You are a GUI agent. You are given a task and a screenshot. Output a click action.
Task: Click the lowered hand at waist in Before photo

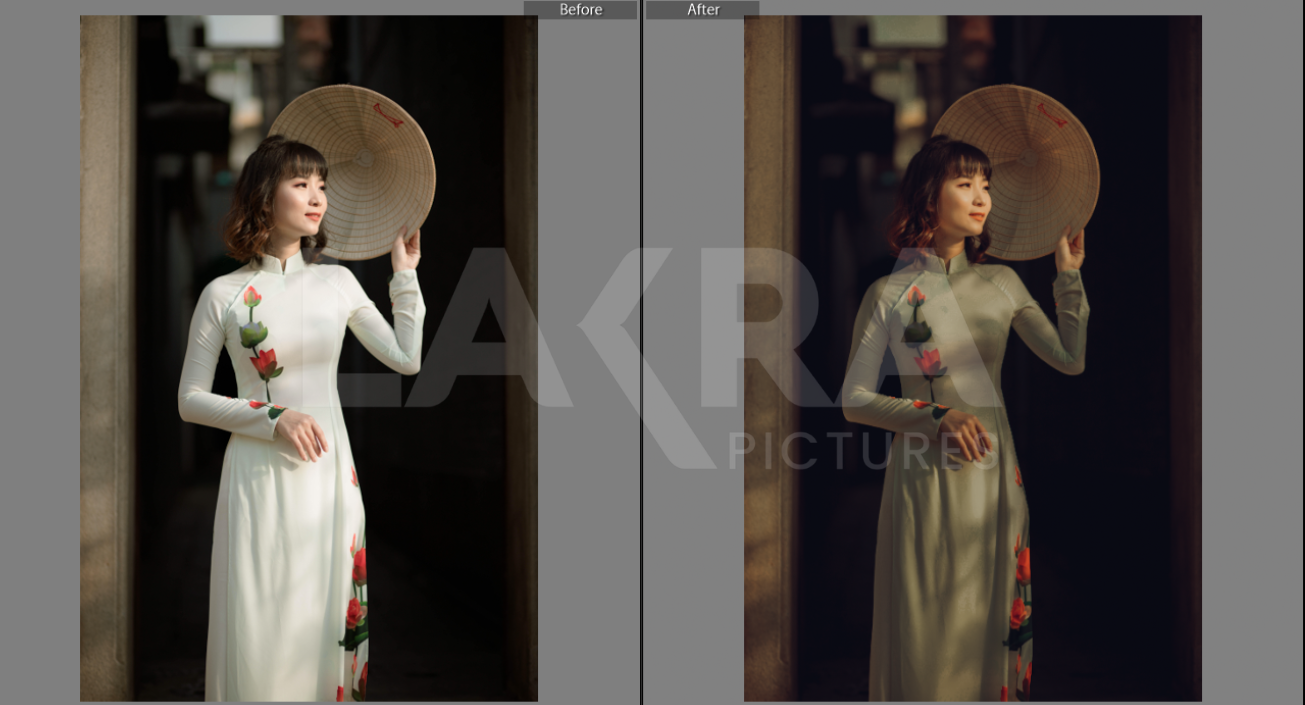pos(303,436)
